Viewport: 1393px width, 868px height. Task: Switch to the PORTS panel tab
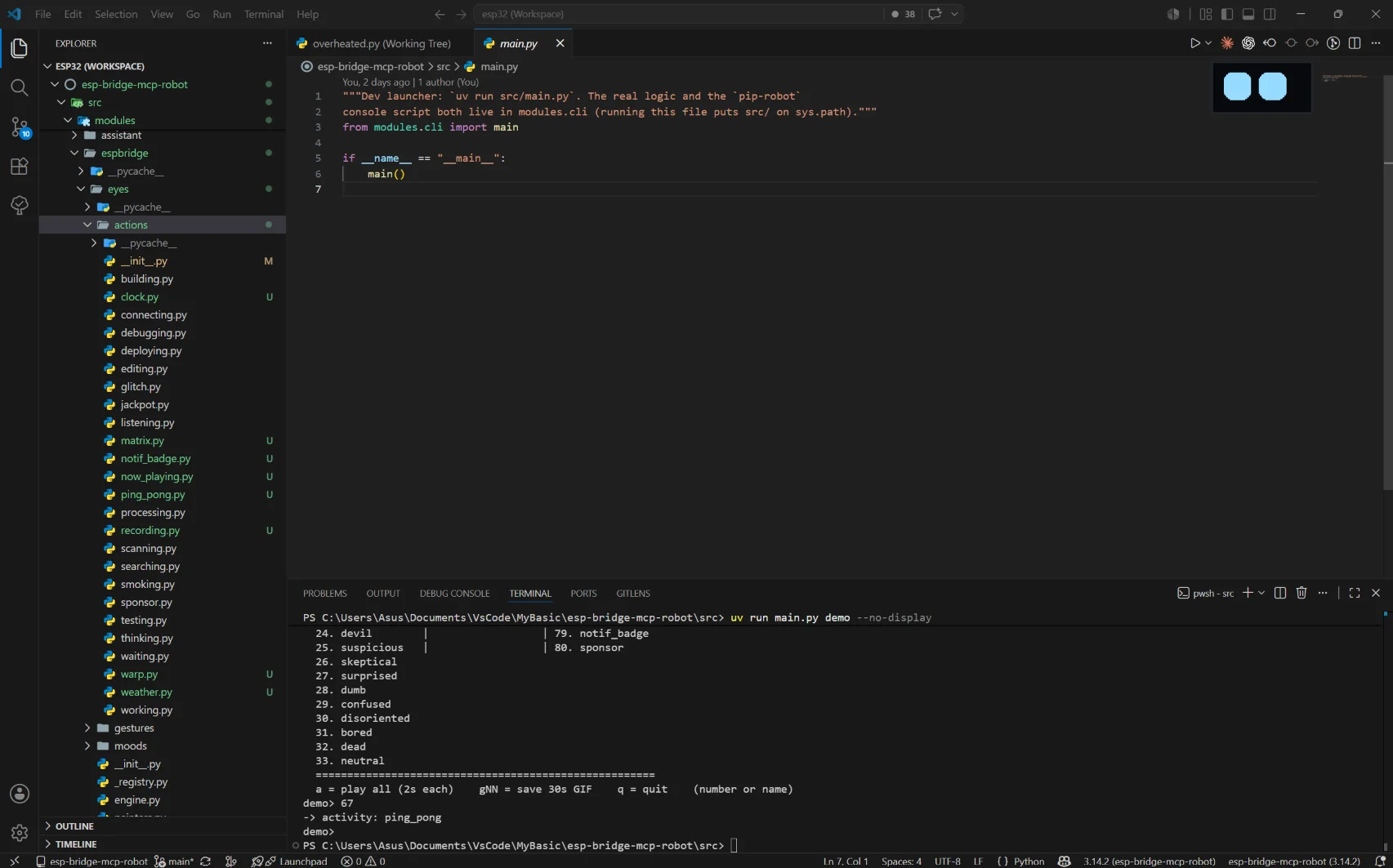click(584, 594)
